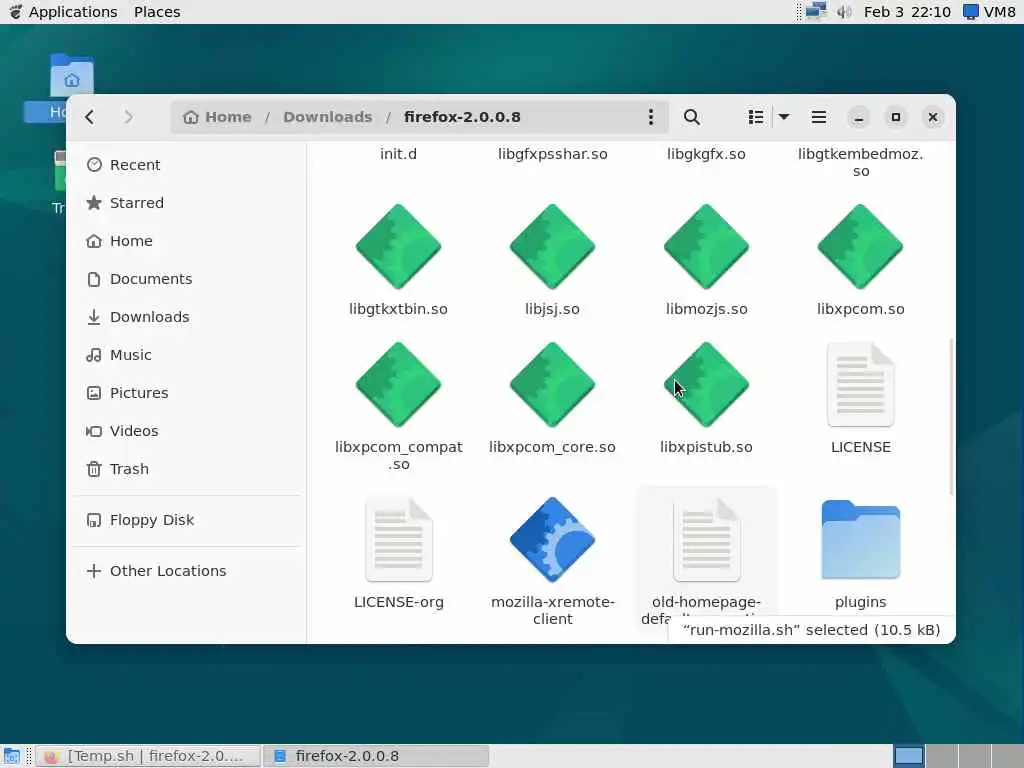Click the libgfxpsshar.so file name label
Viewport: 1024px width, 768px height.
click(552, 154)
